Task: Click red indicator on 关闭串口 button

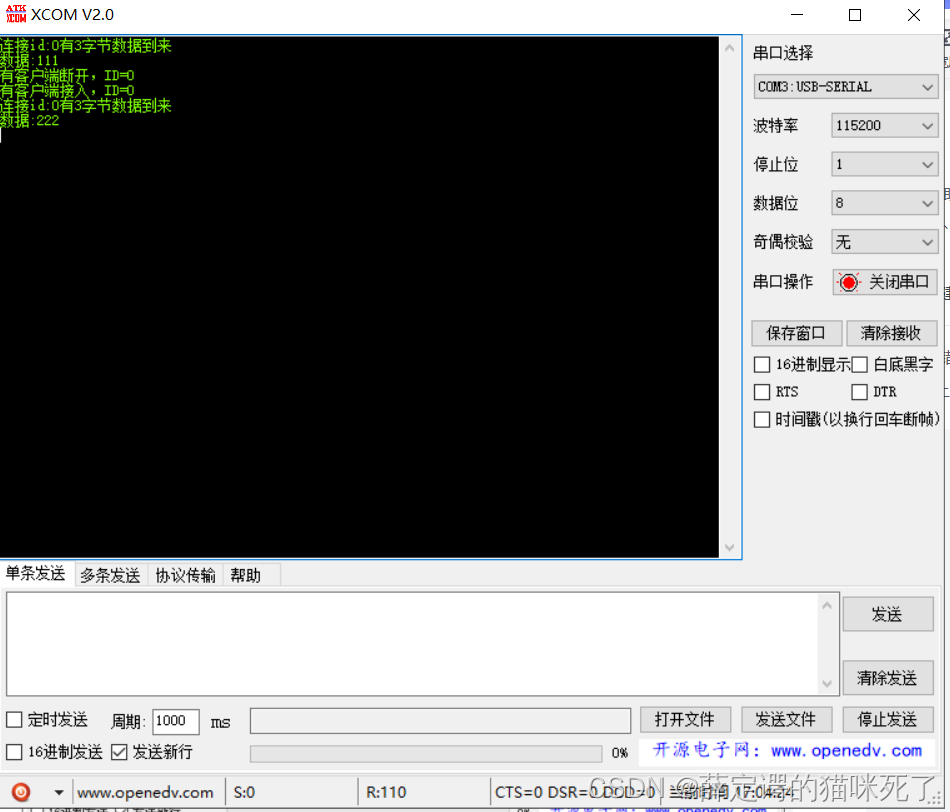Action: (x=849, y=282)
